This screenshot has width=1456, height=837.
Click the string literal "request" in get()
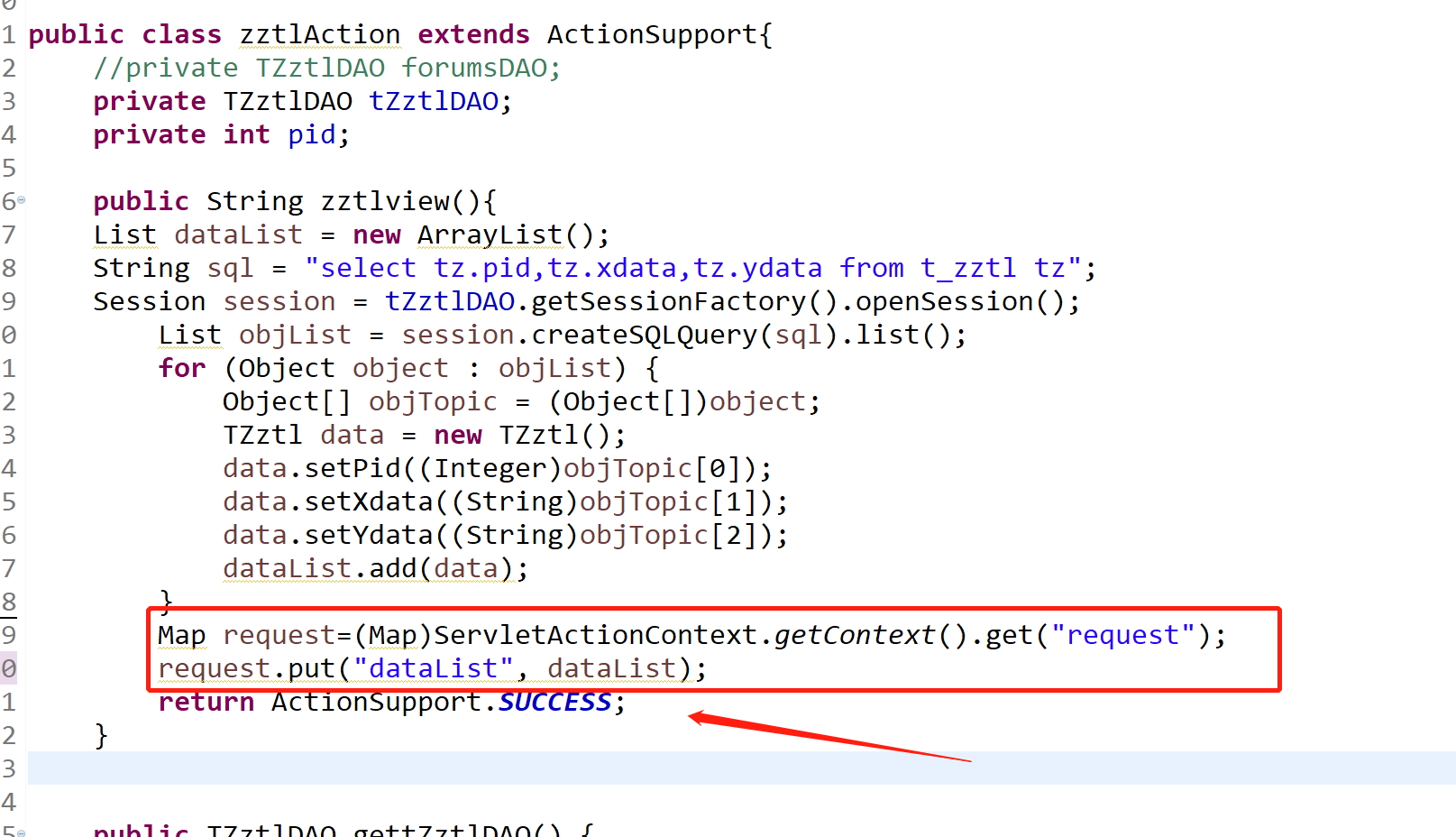click(1123, 635)
